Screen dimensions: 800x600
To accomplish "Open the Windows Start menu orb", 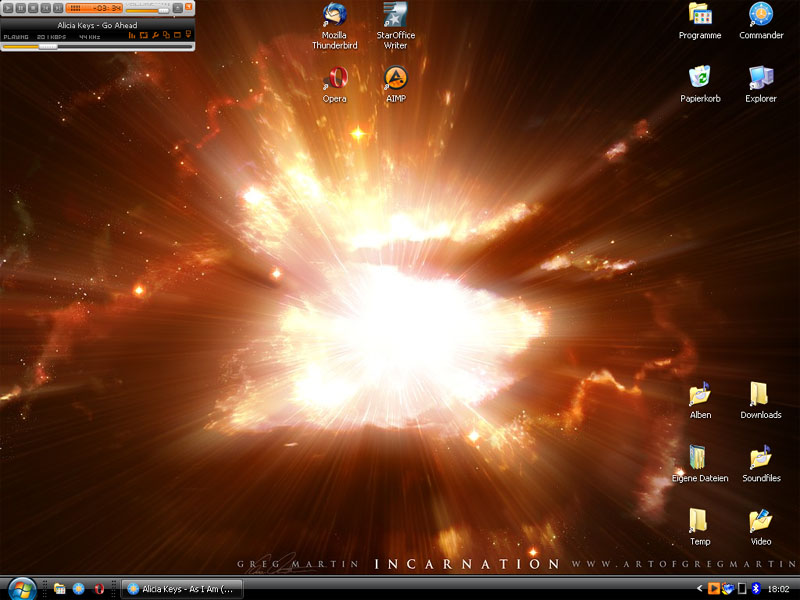I will pyautogui.click(x=22, y=589).
